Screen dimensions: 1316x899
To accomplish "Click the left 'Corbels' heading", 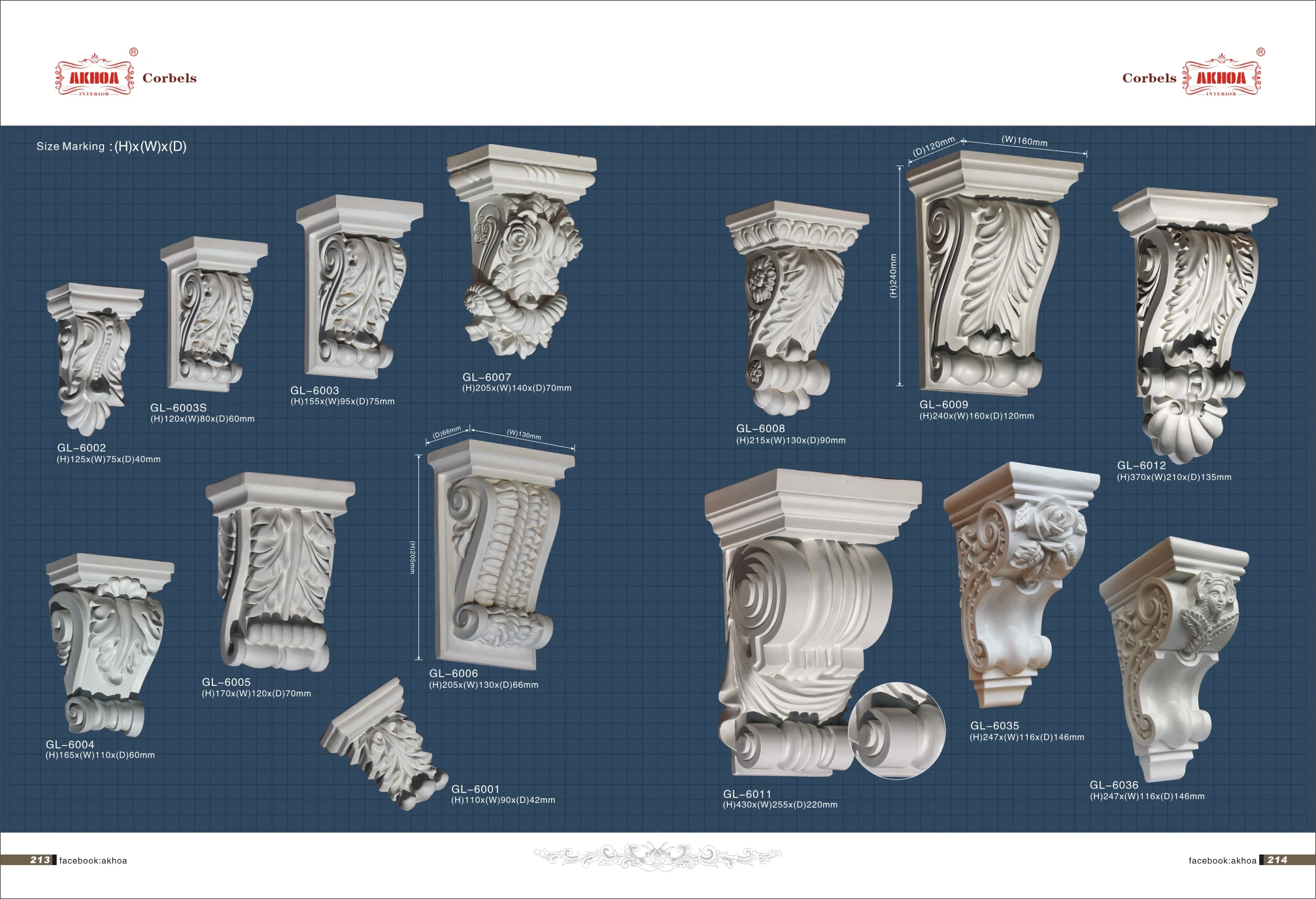I will pos(169,78).
